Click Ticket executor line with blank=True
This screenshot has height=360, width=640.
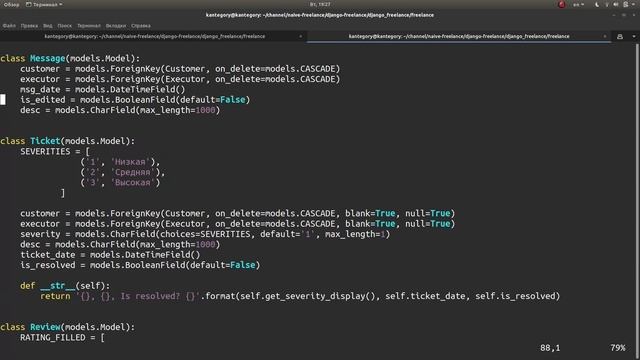(238, 224)
